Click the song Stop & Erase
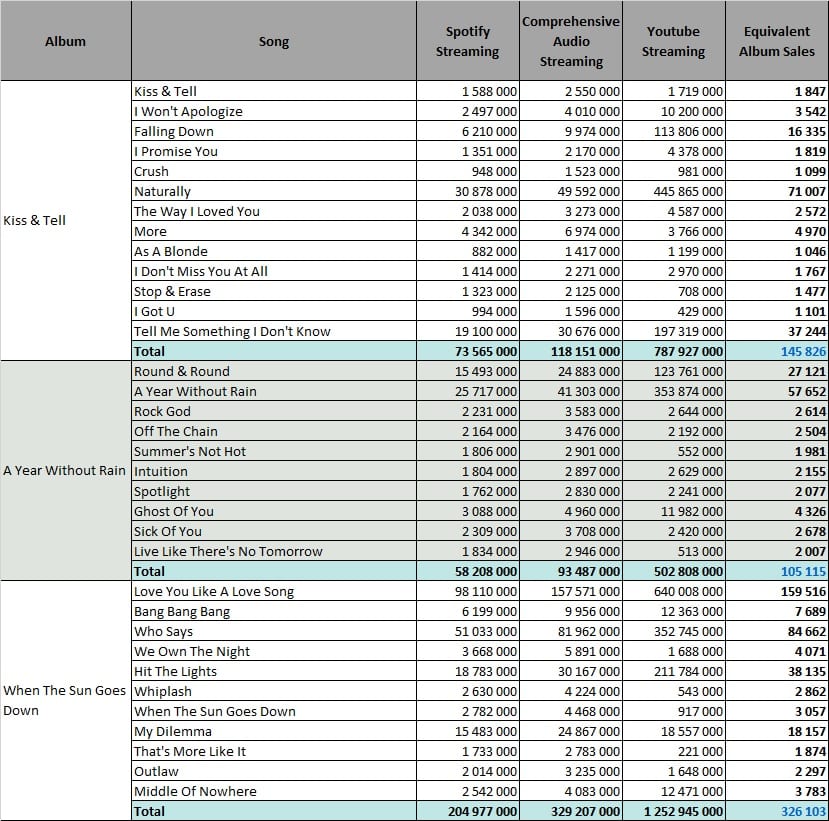The image size is (829, 821). coord(274,291)
